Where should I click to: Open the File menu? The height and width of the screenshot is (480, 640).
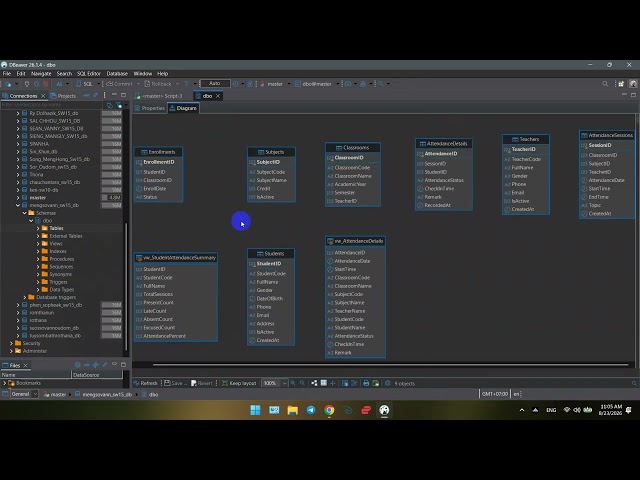[7, 73]
